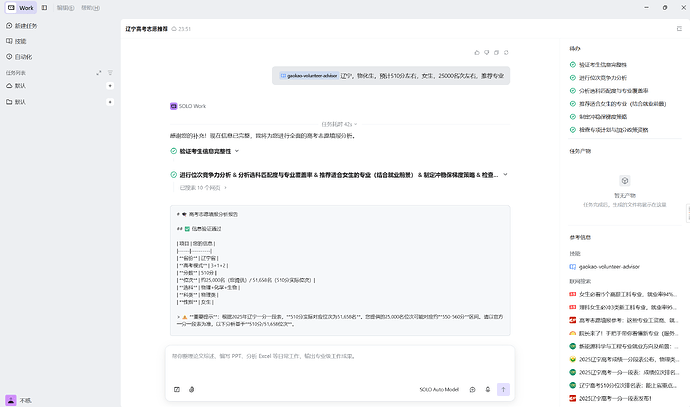Screen dimensions: 690x407
Task: Click the 辽宁高考志愿推荐 task title
Action: [x=147, y=29]
